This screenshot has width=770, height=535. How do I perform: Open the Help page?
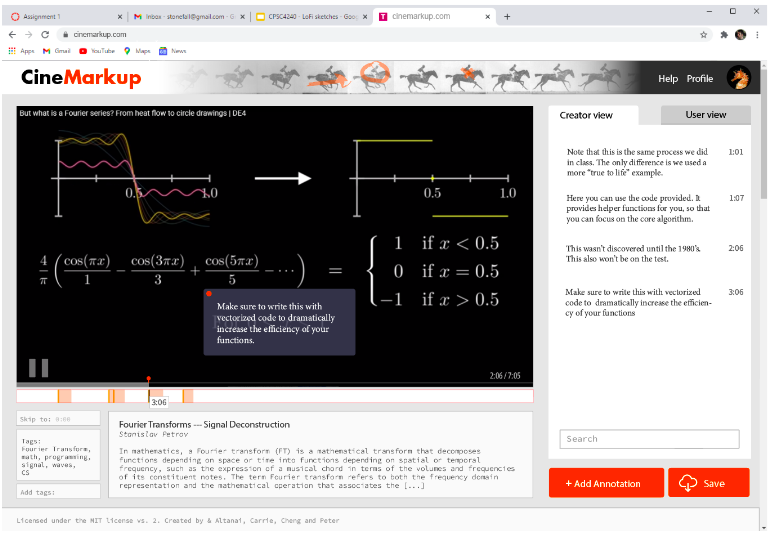click(668, 79)
